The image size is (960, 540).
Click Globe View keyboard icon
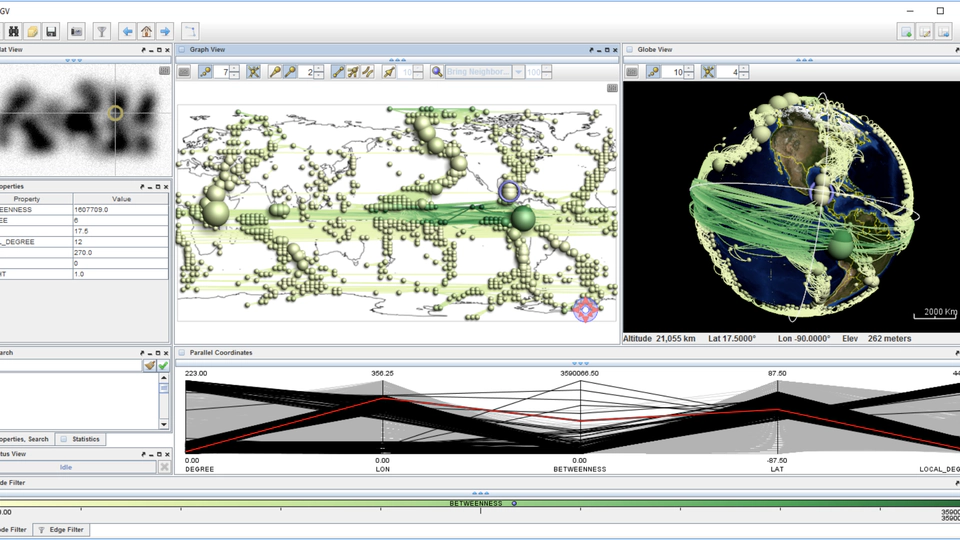coord(632,72)
